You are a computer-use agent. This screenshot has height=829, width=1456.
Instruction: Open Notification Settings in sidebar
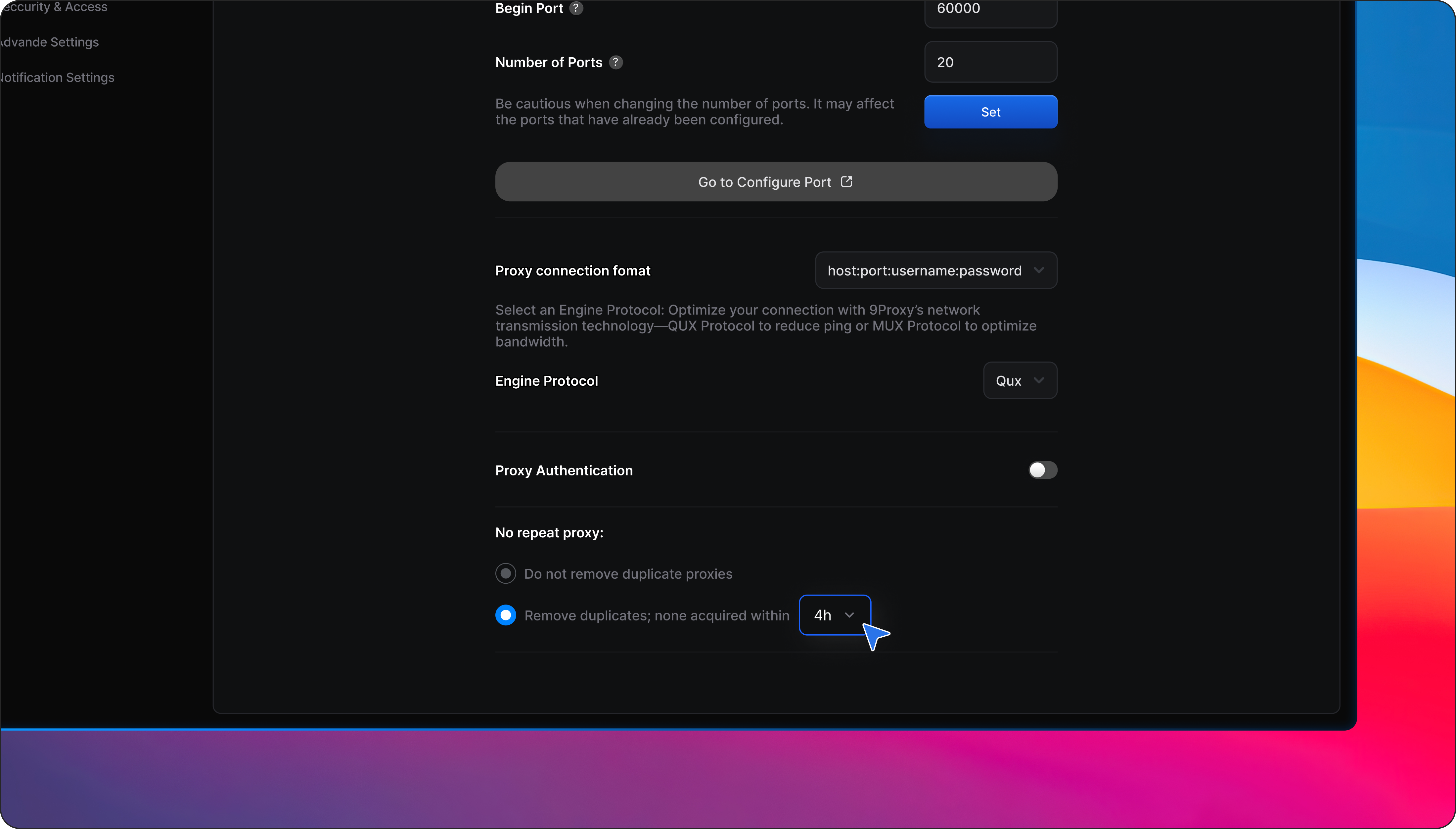pos(58,77)
